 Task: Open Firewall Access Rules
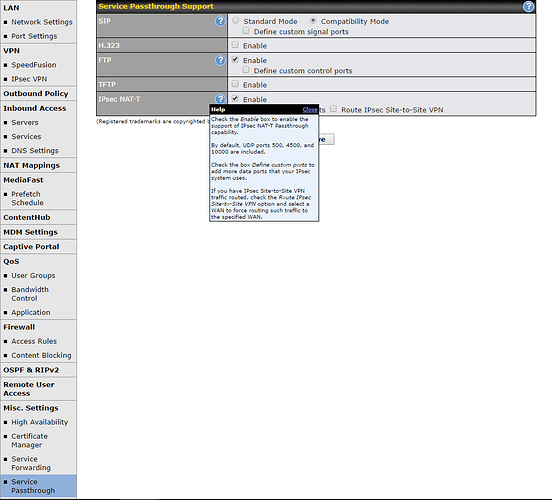tap(34, 341)
